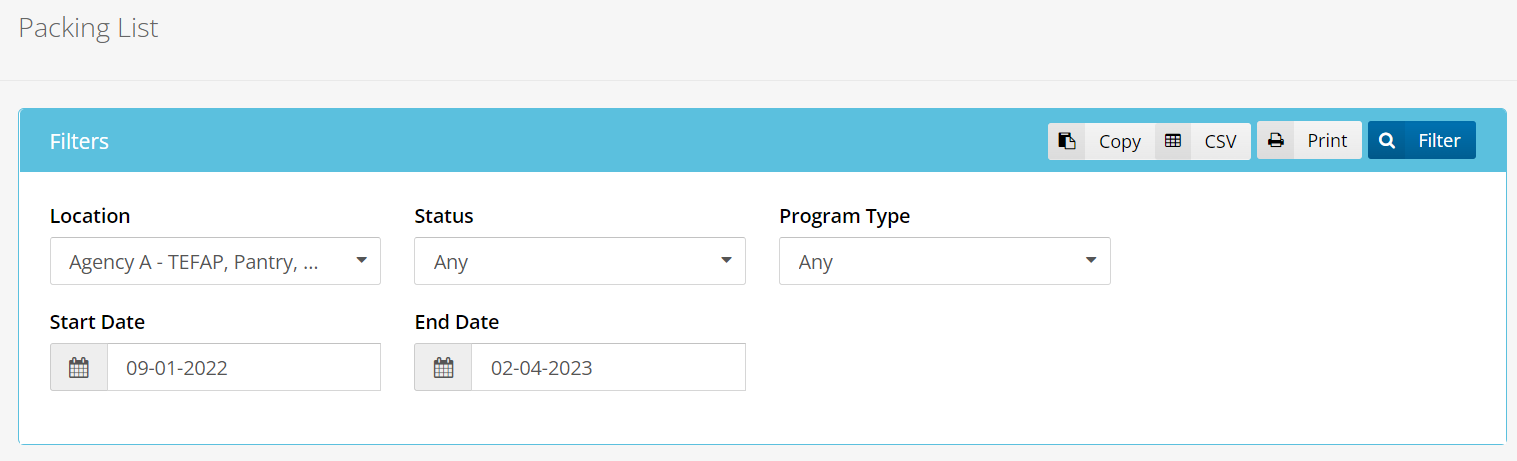Click the End Date field label

click(456, 322)
